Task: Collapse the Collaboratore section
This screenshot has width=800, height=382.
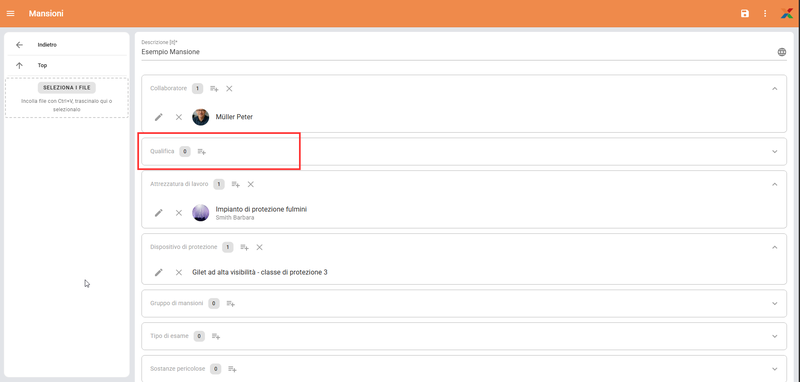Action: (x=774, y=89)
